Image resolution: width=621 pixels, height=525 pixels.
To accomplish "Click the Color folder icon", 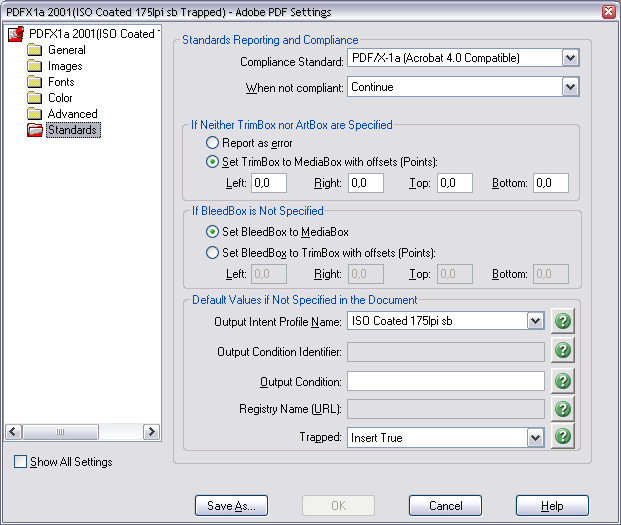I will 34,98.
